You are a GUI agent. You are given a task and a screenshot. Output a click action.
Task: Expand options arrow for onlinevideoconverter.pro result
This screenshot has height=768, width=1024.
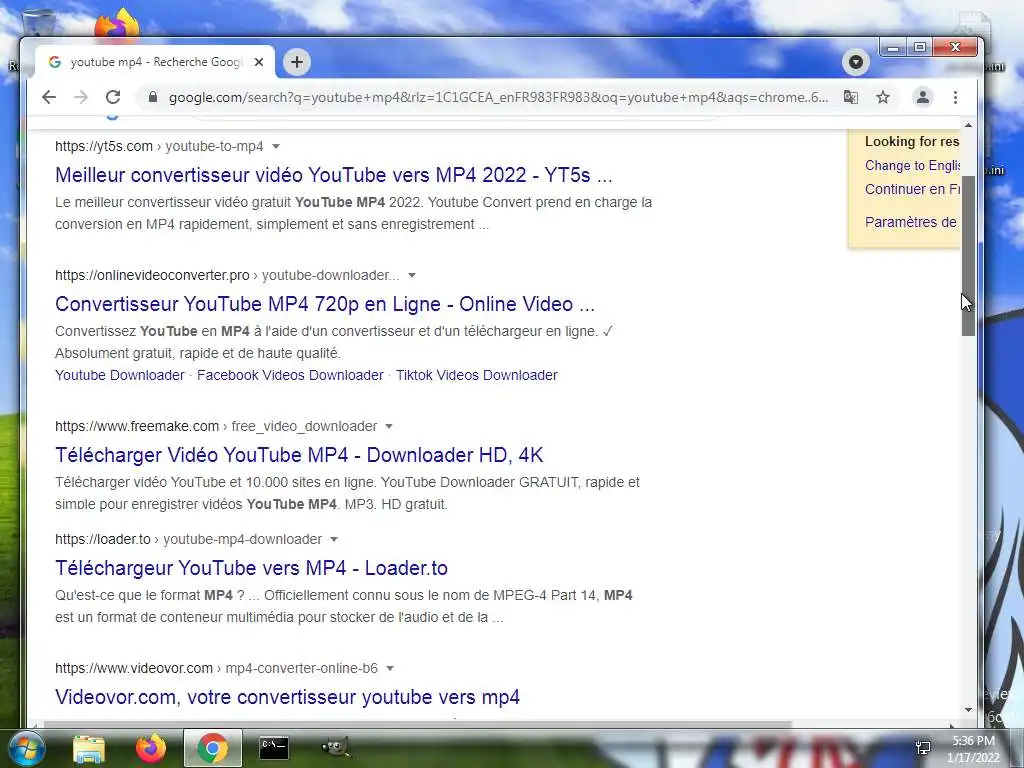(412, 276)
